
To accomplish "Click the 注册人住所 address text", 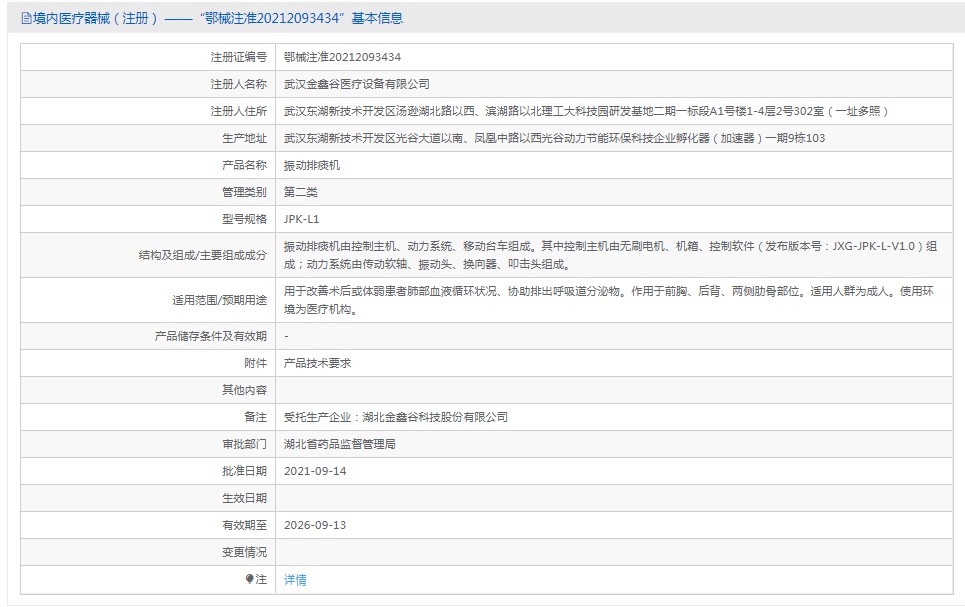I will (x=586, y=111).
